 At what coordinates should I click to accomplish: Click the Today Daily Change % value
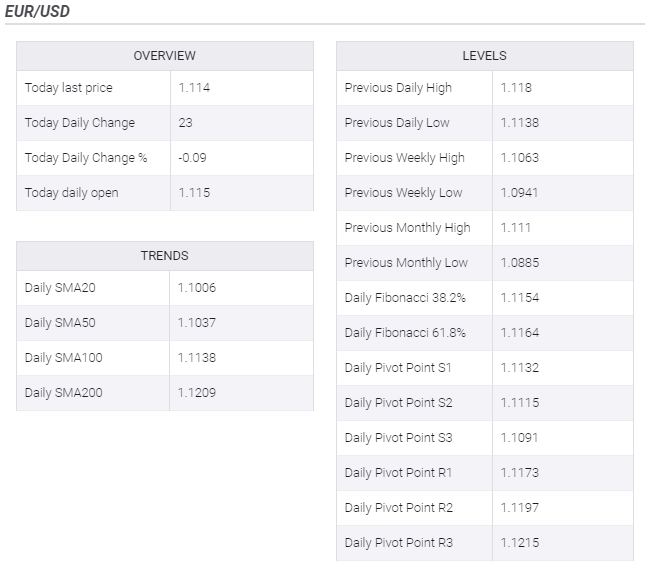[x=192, y=158]
